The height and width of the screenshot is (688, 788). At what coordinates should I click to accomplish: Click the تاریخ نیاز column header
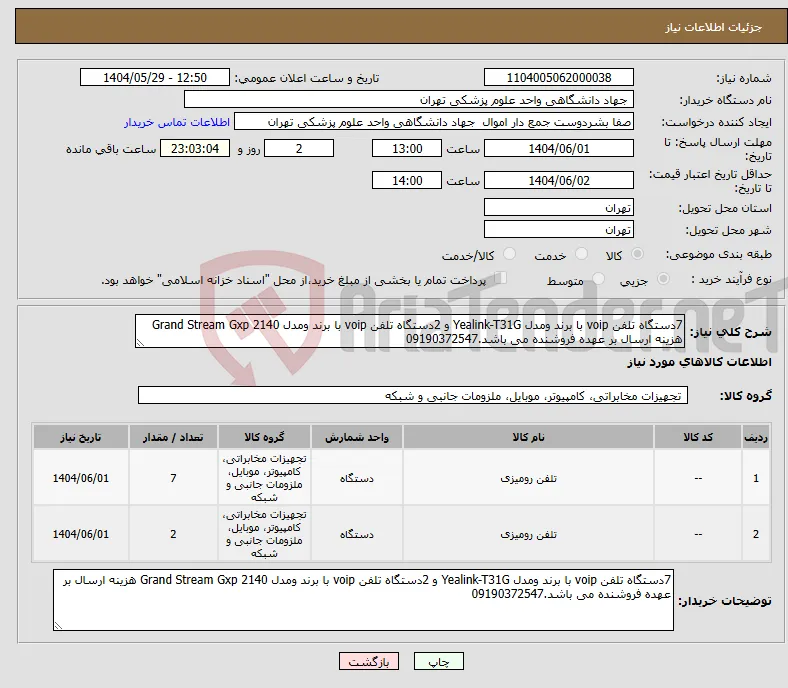pos(81,437)
